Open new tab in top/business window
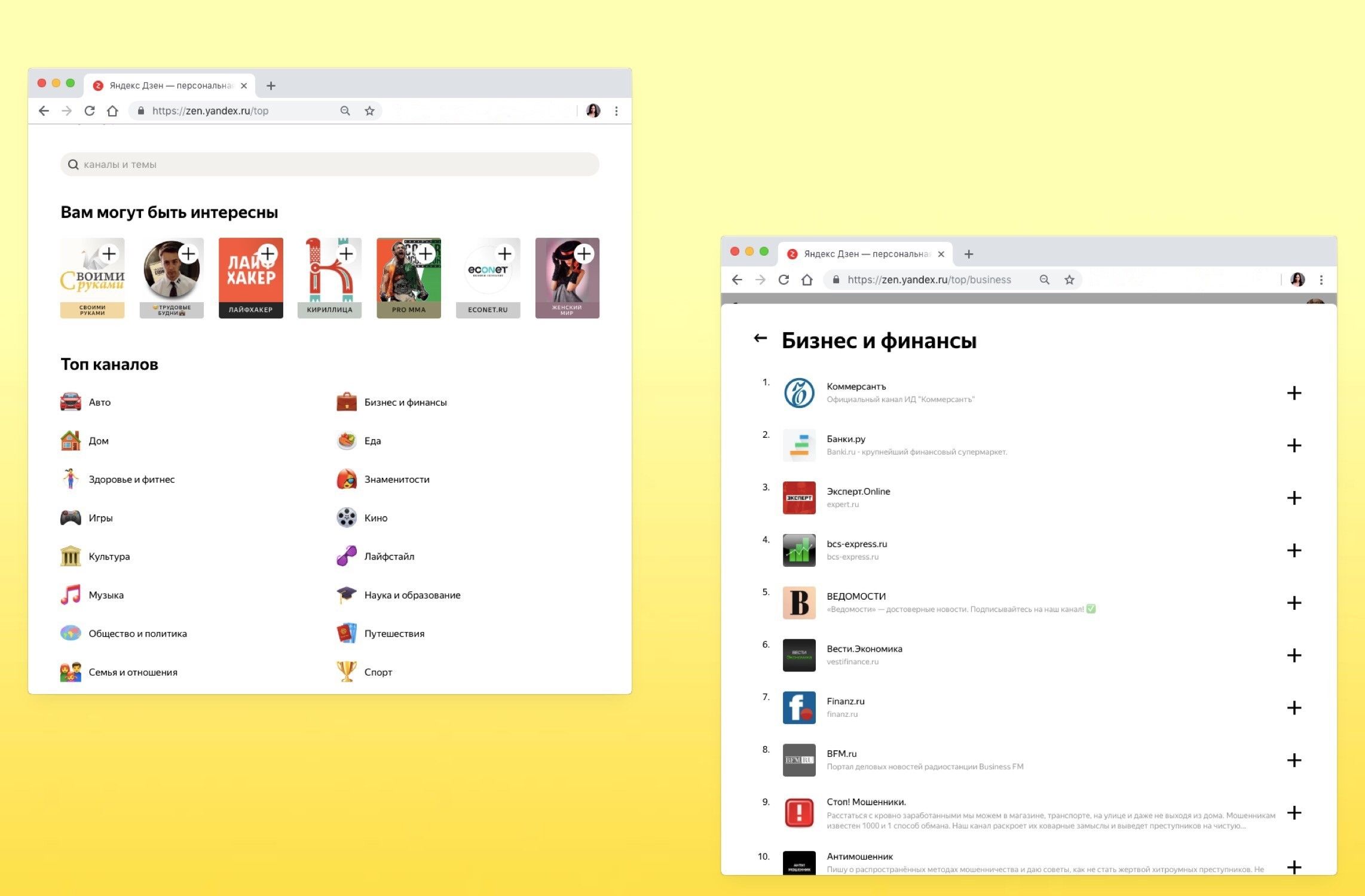Viewport: 1365px width, 896px height. 969,254
